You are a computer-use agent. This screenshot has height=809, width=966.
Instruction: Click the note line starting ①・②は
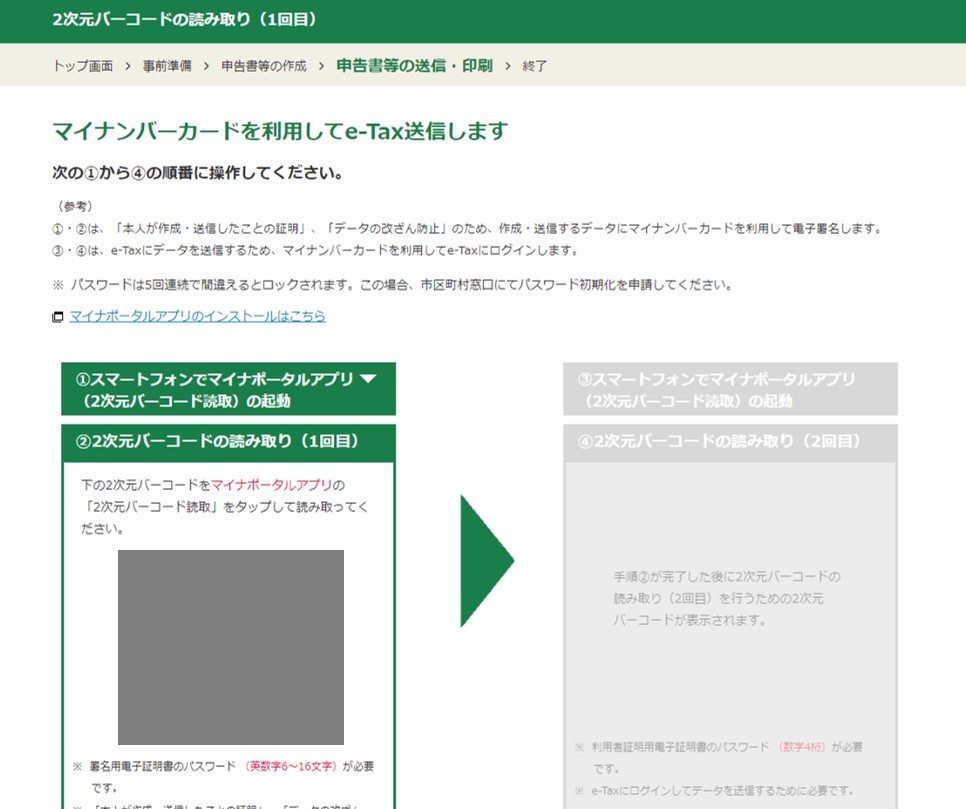click(467, 229)
